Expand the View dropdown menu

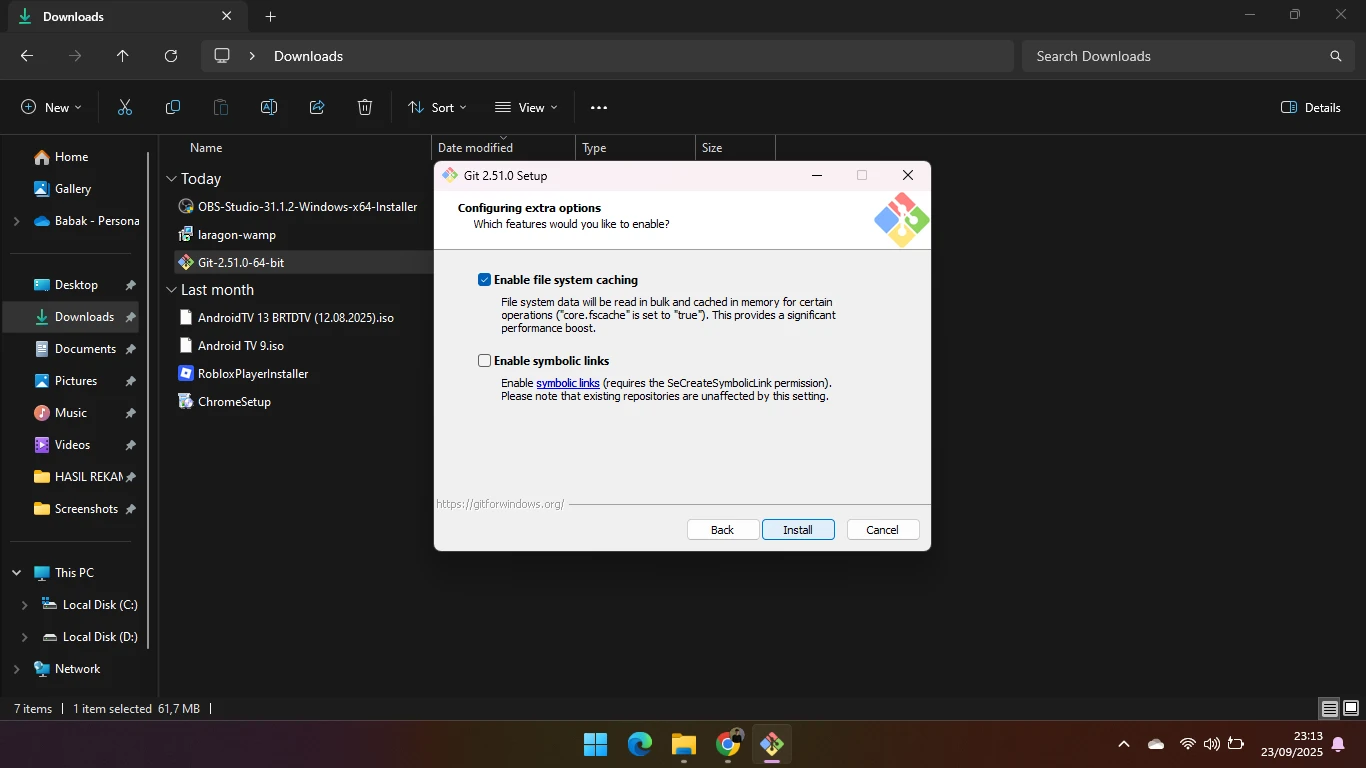pos(526,107)
